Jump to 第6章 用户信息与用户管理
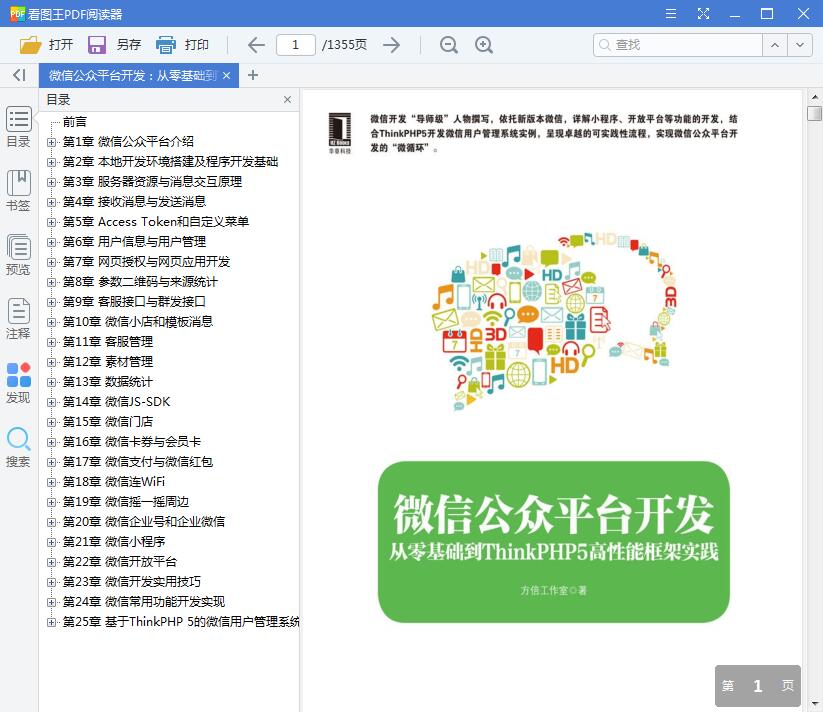The image size is (823, 712). (x=134, y=241)
